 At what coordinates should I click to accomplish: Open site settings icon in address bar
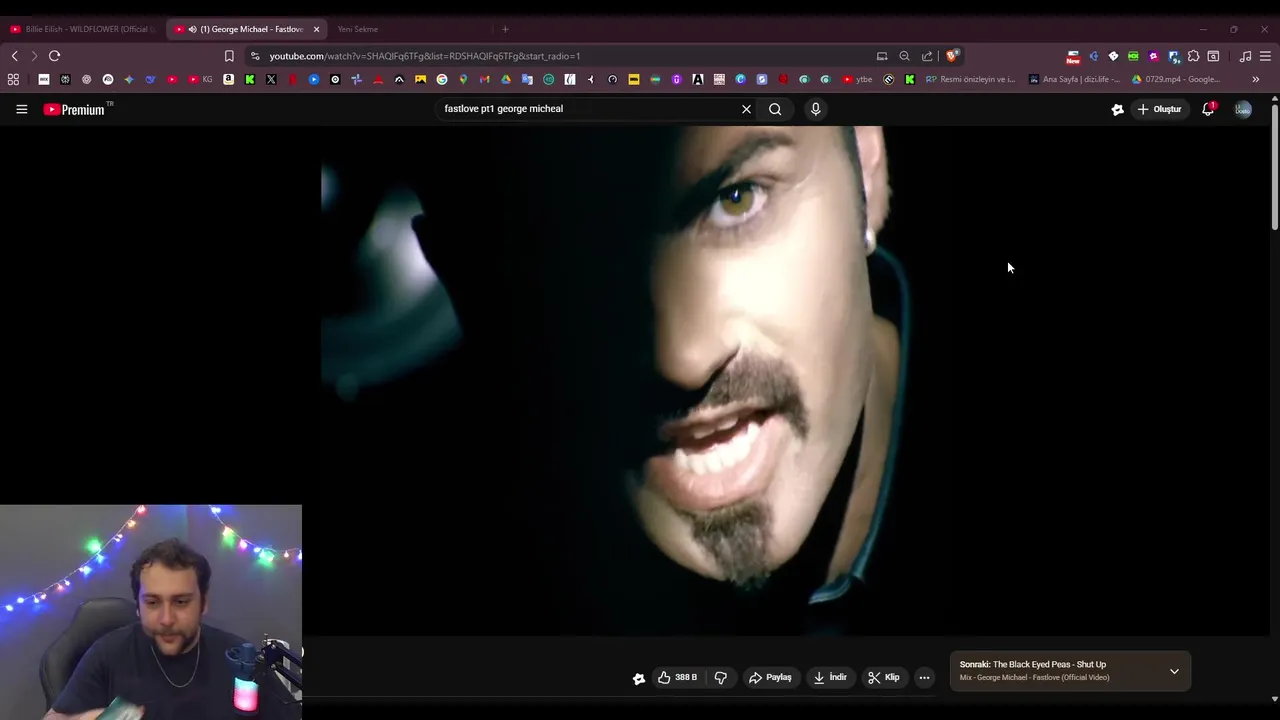pyautogui.click(x=255, y=56)
